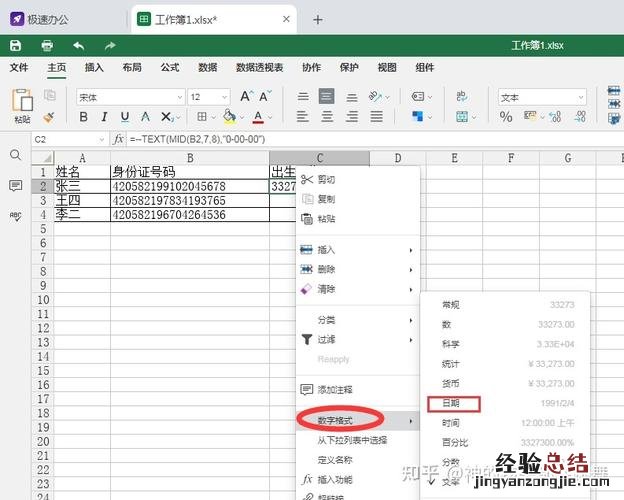This screenshot has width=624, height=500.
Task: Expand the number format dropdown showing 文本
Action: [542, 97]
